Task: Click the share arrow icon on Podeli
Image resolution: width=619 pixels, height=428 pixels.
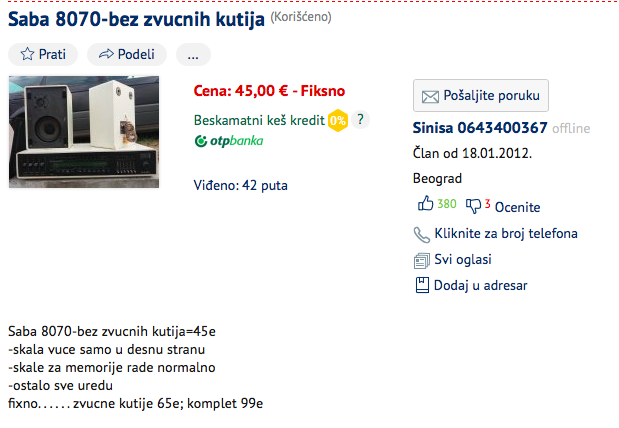Action: [106, 54]
